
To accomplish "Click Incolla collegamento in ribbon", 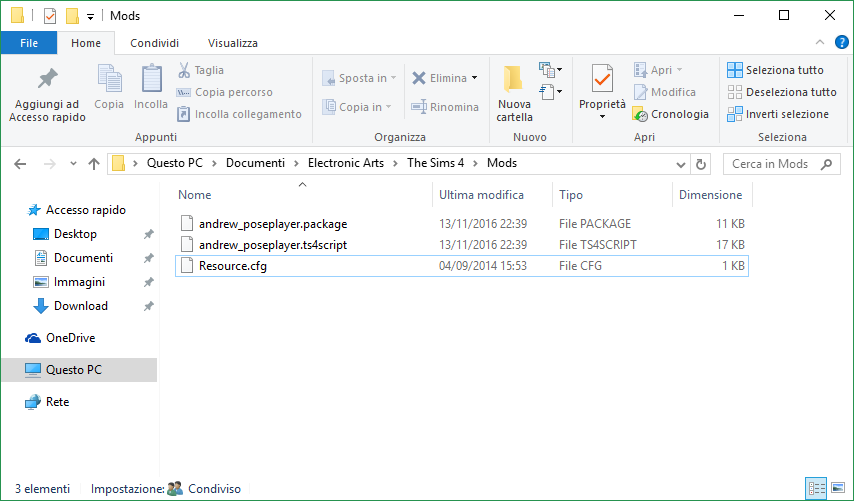I will 240,114.
